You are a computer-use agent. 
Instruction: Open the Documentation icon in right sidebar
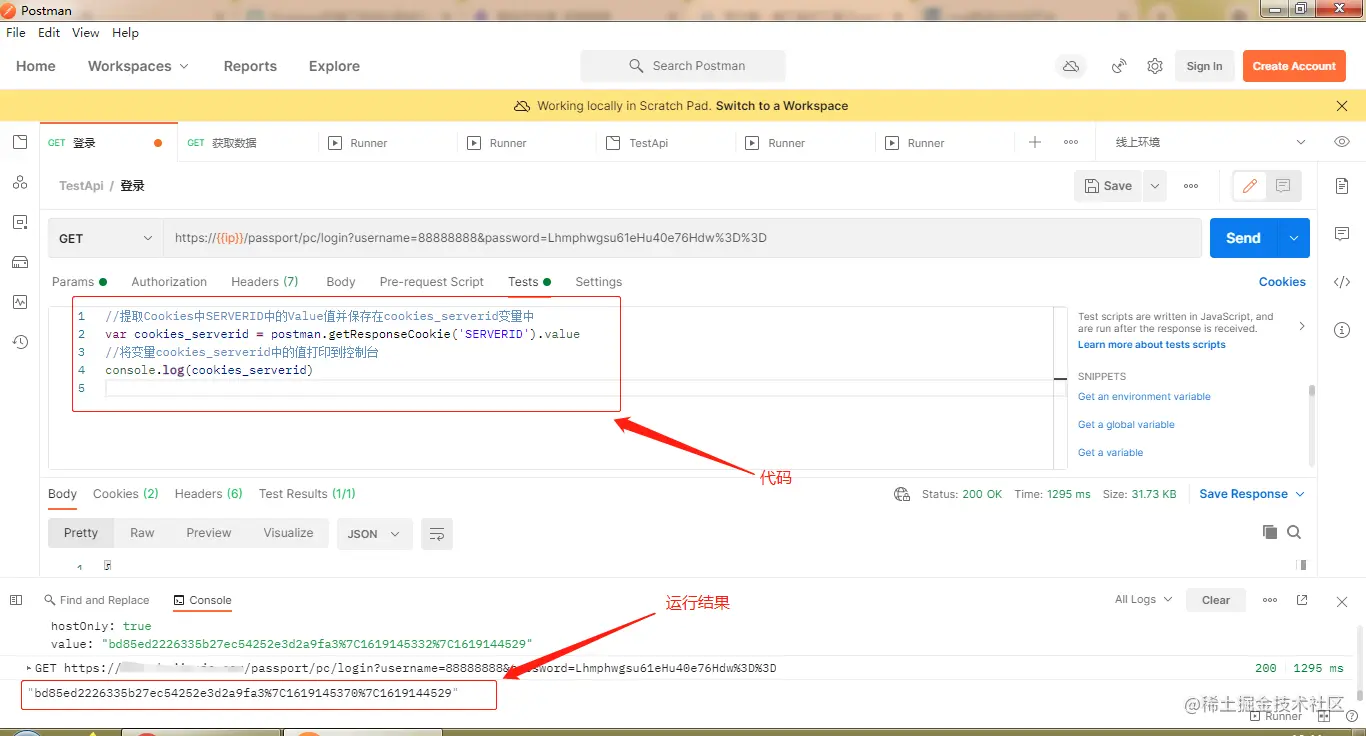pos(1342,186)
